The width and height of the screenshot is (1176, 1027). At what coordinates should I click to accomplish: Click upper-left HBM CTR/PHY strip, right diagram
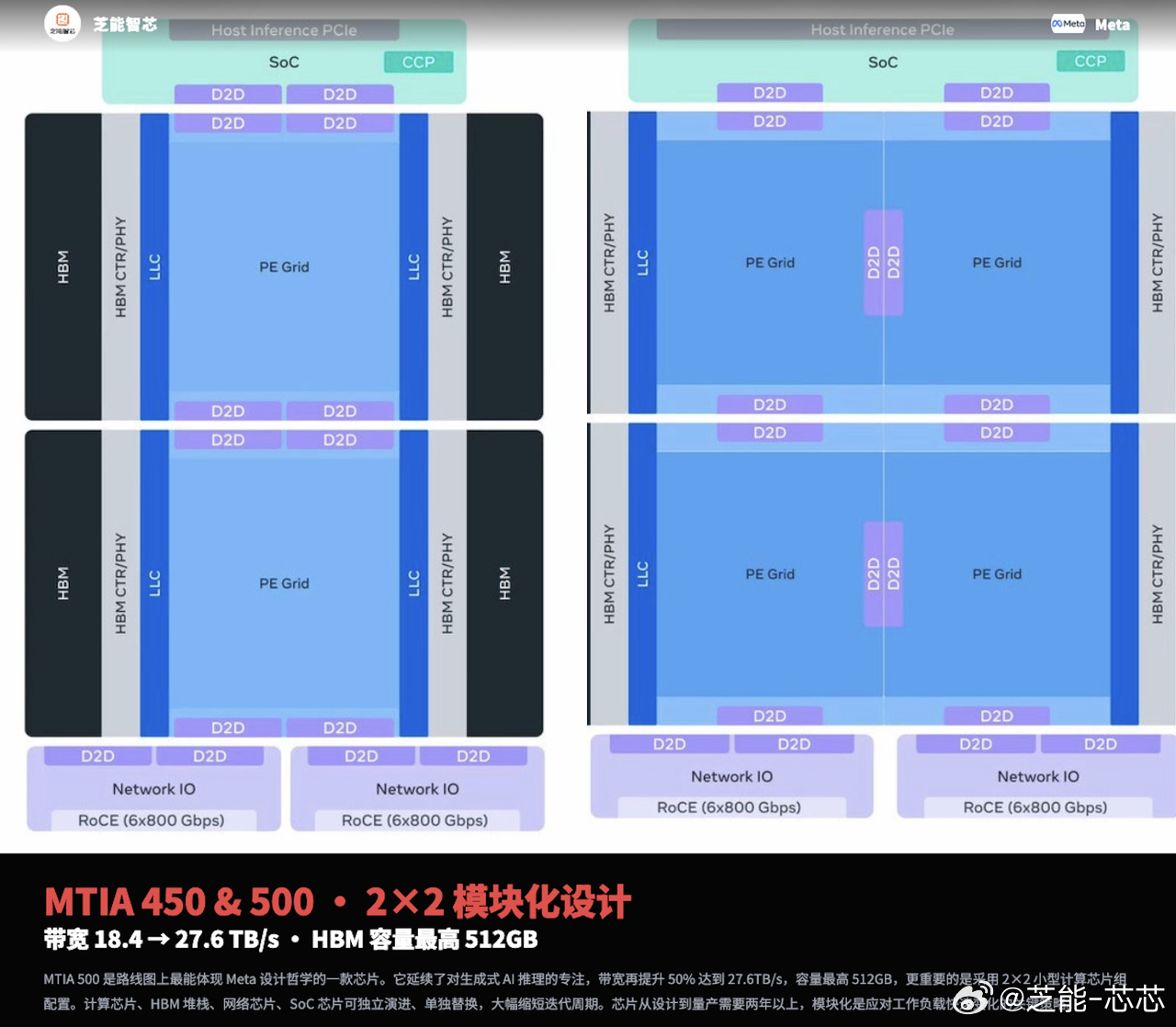click(x=609, y=263)
